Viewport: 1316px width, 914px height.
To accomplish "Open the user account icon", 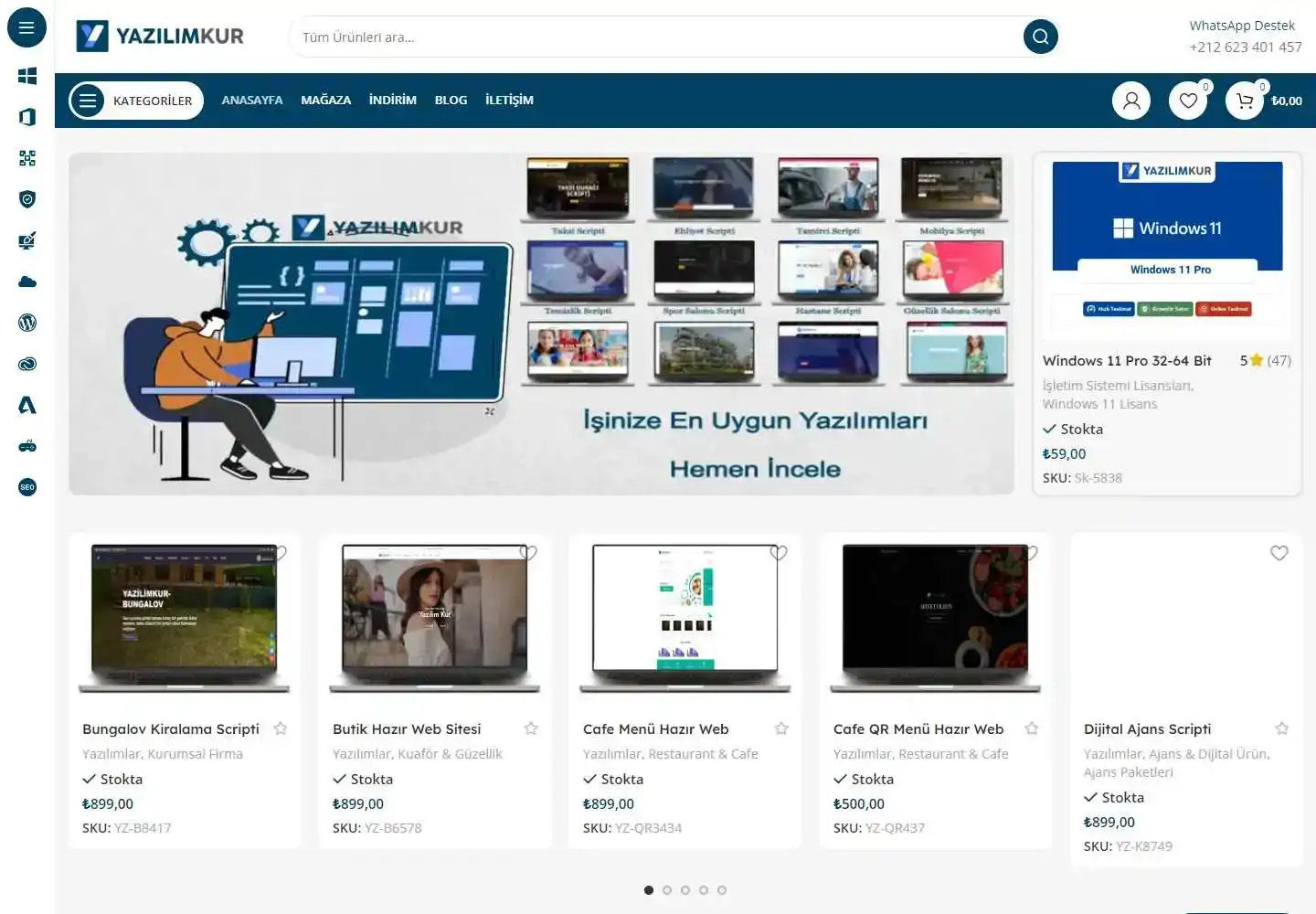I will (x=1131, y=101).
